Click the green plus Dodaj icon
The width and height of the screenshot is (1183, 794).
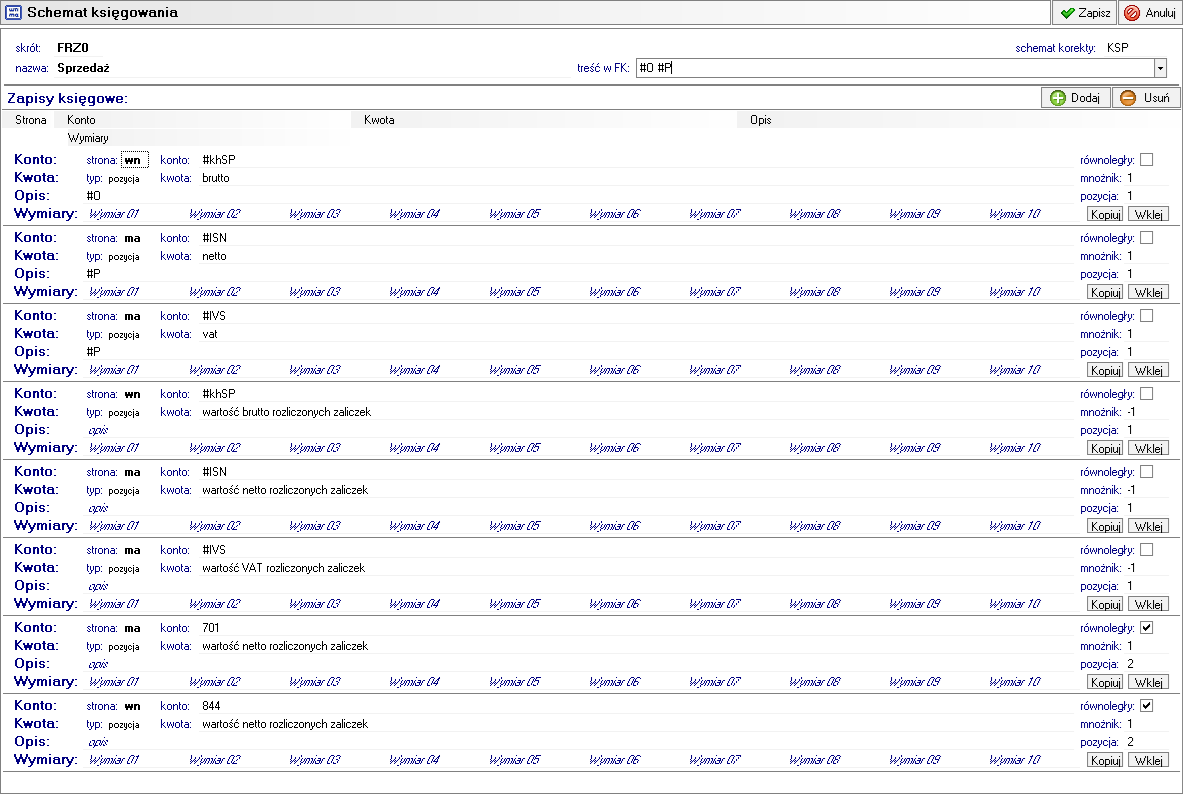click(x=1058, y=98)
